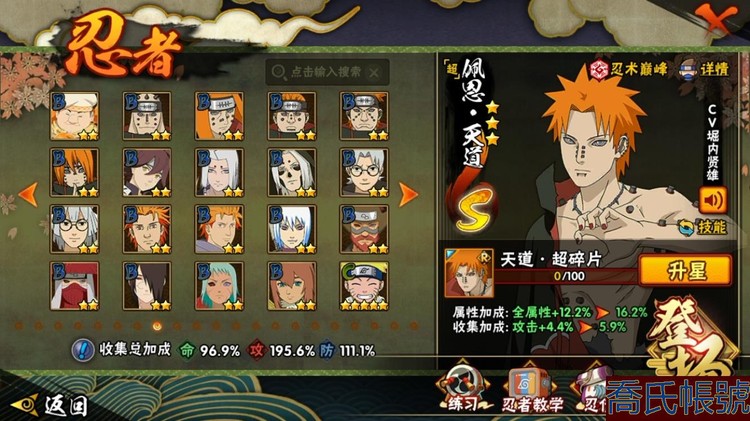Go to next ninja page arrow
This screenshot has height=421, width=750.
[408, 194]
